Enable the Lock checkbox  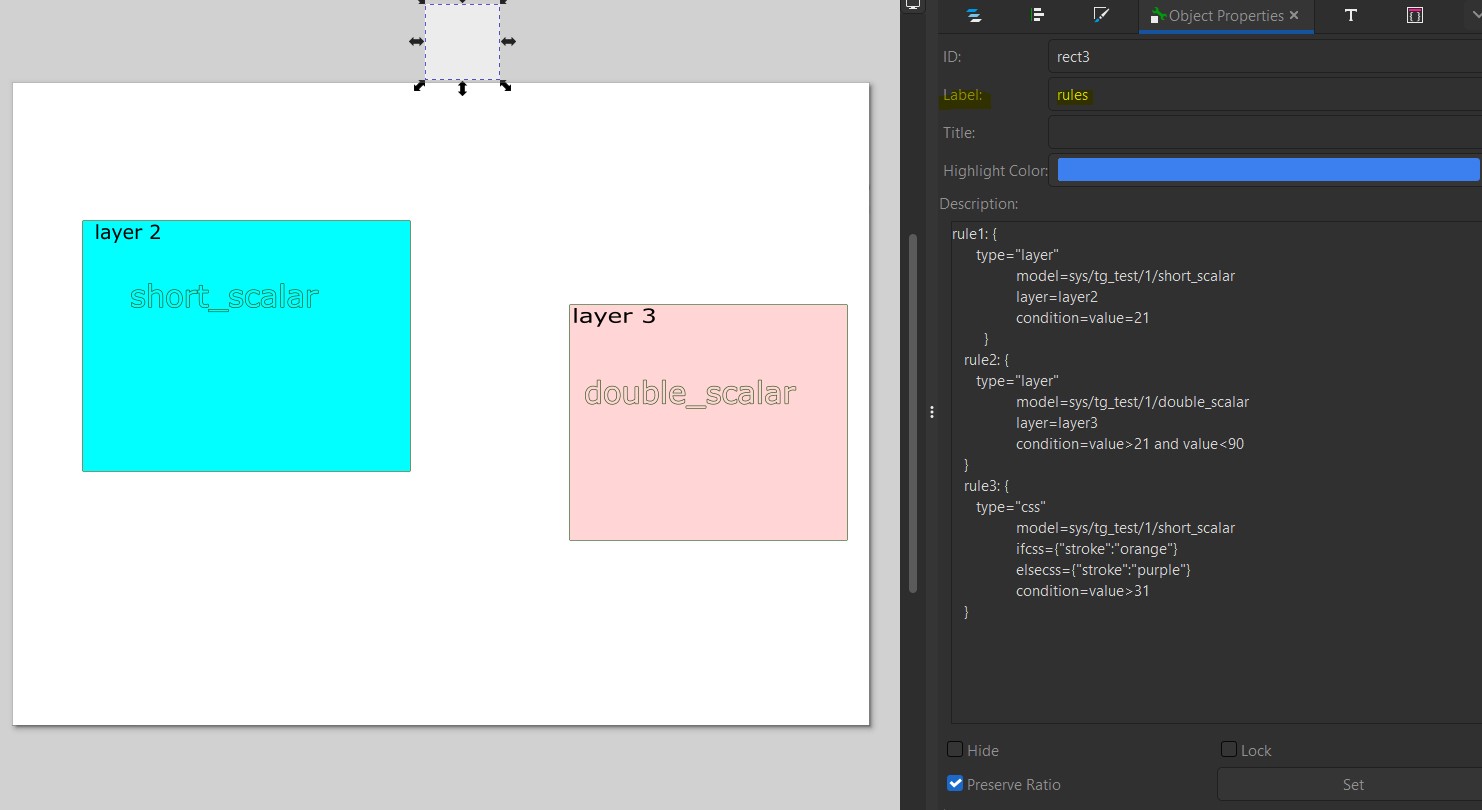1229,749
